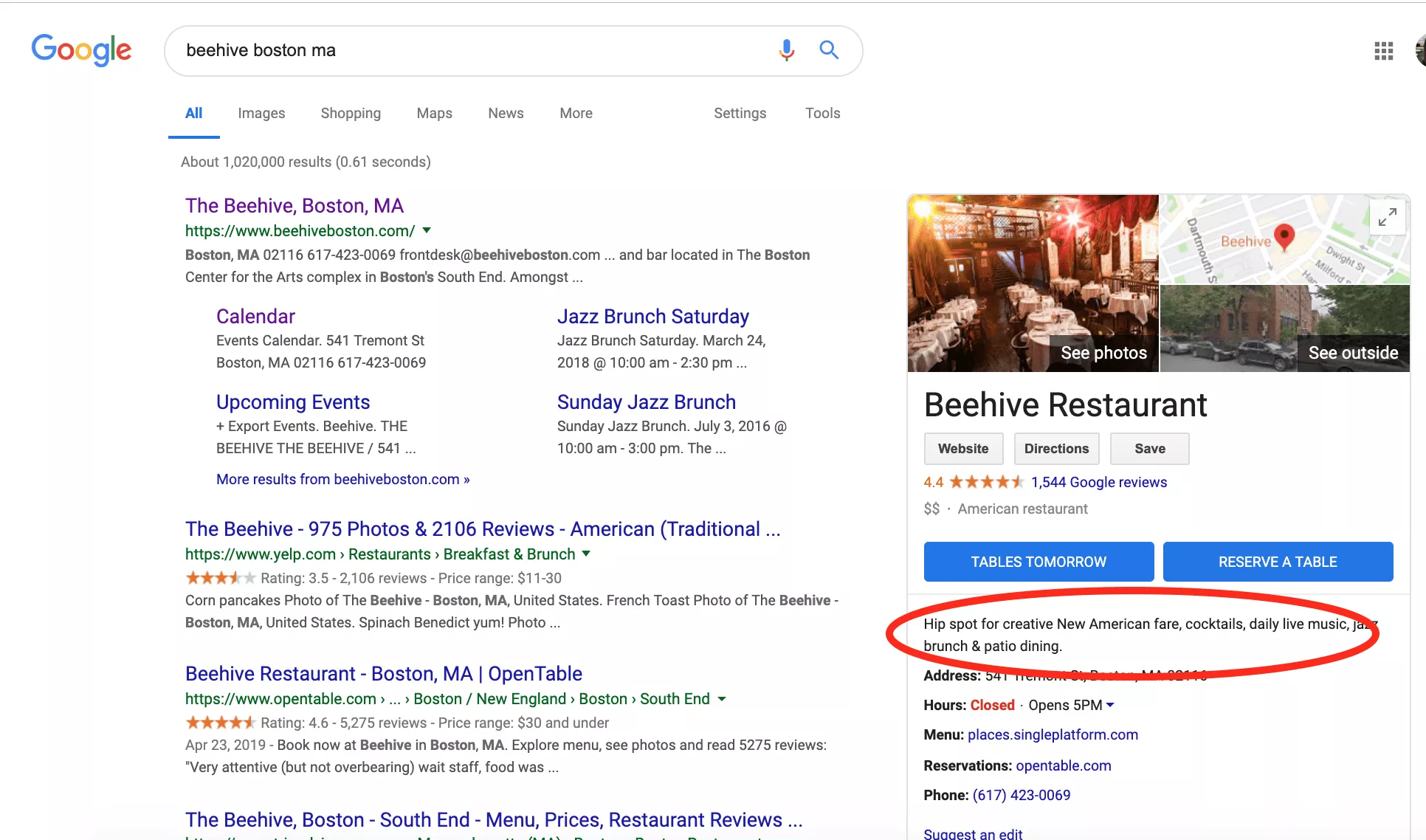Expand the hours dropdown next to Opens 5PM

(1110, 705)
